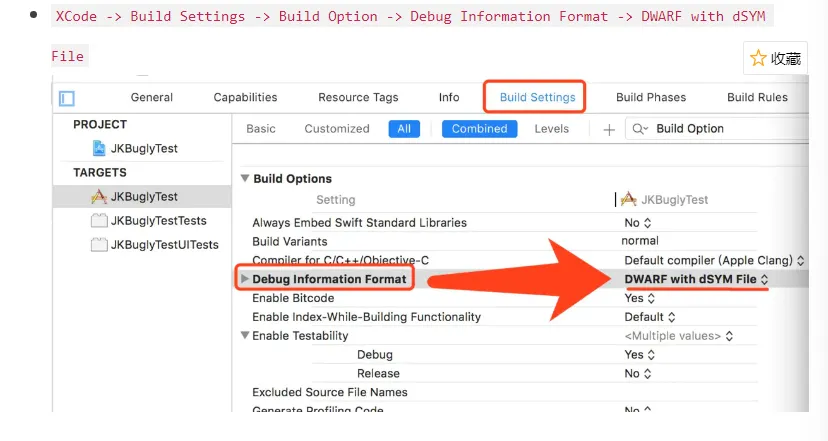Select the JKBuglyTest project item

click(x=144, y=148)
